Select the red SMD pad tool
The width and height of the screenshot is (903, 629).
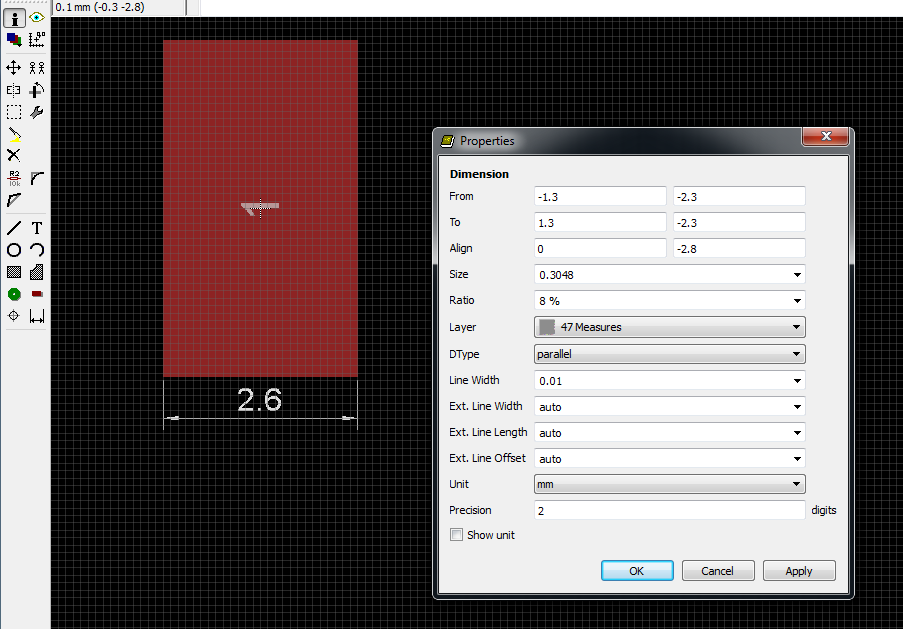(37, 294)
